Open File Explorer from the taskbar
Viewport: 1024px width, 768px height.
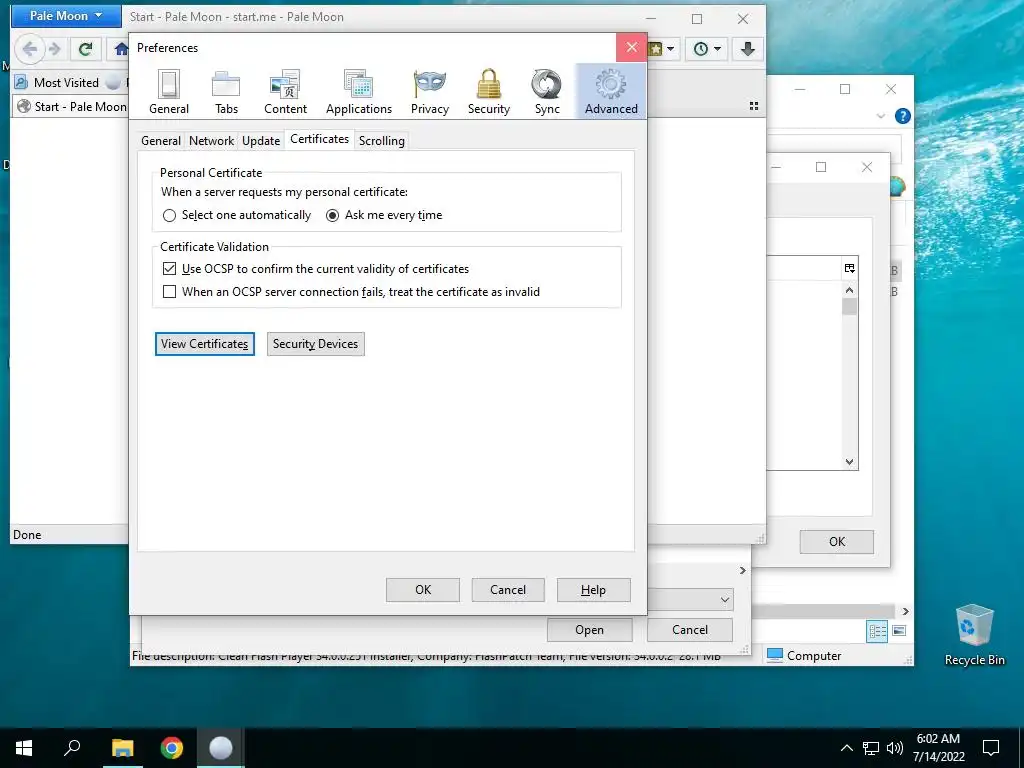point(122,748)
